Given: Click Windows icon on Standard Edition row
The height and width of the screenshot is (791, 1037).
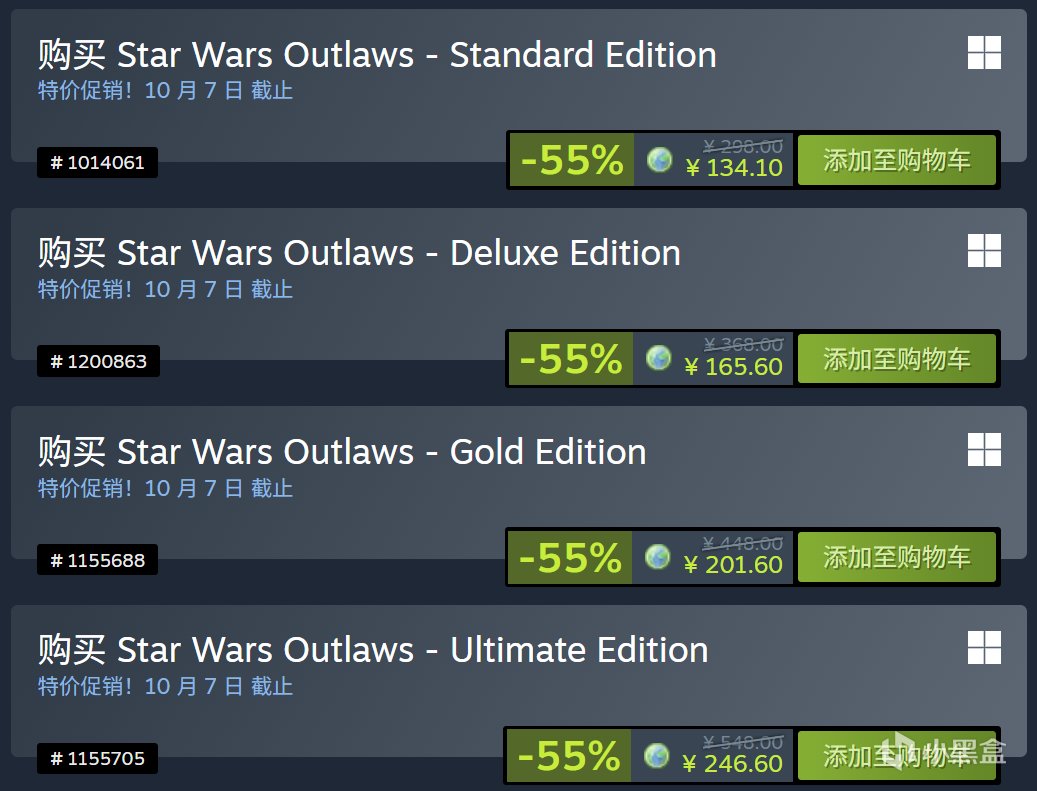Looking at the screenshot, I should click(x=984, y=53).
